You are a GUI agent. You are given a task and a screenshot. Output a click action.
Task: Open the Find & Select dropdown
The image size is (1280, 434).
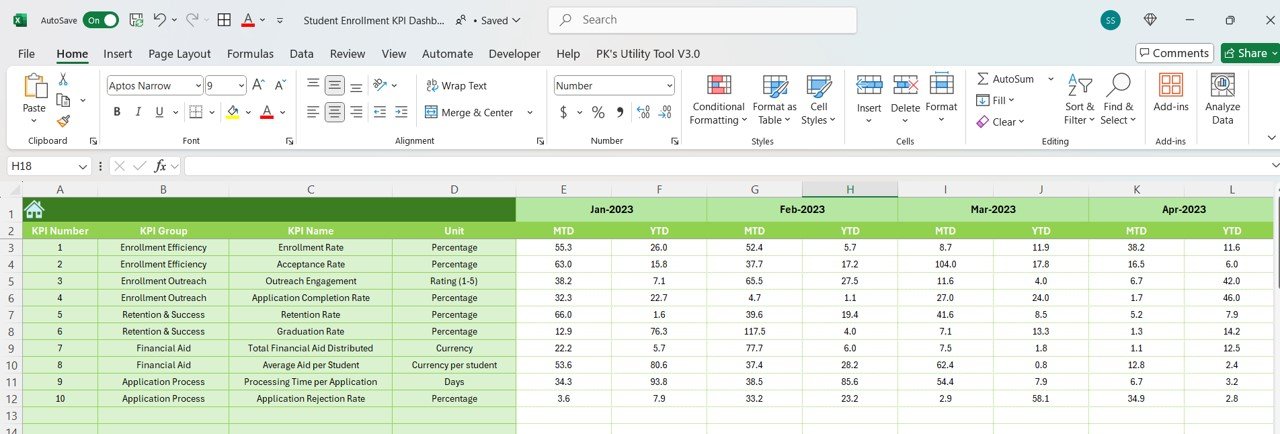point(1118,99)
